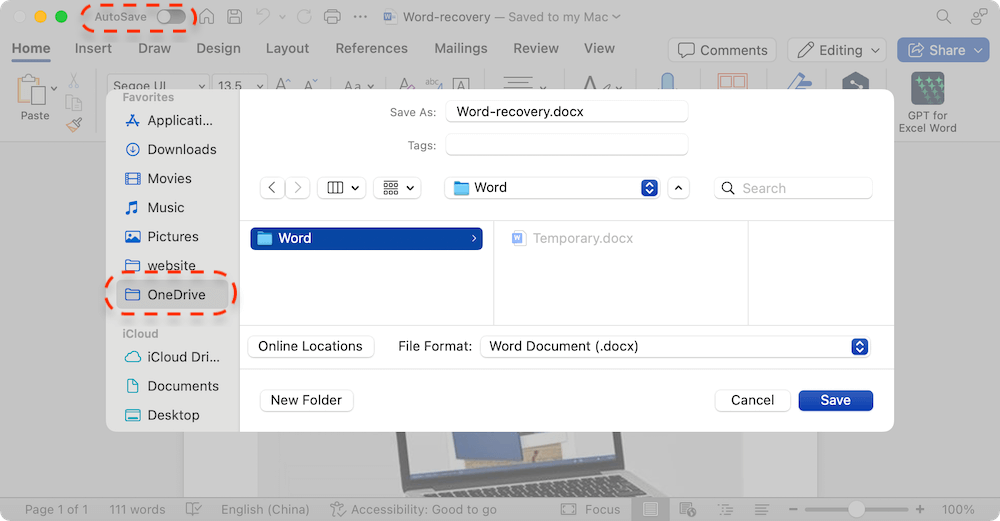The image size is (1000, 521).
Task: Click the Format Painter brush icon
Action: pos(74,124)
